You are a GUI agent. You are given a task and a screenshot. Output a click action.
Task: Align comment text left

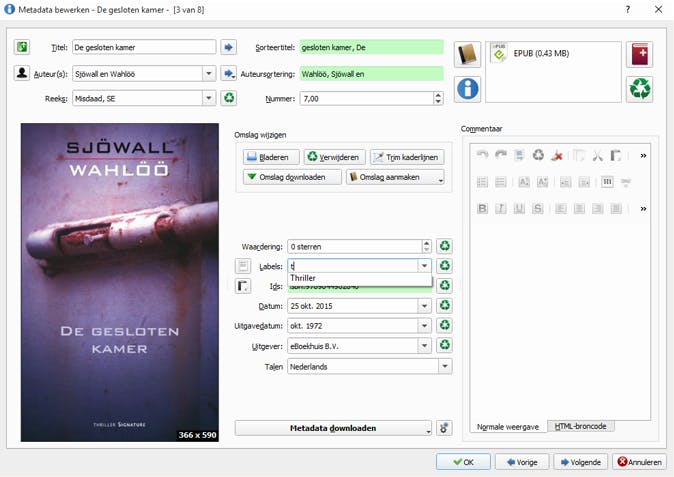point(561,208)
